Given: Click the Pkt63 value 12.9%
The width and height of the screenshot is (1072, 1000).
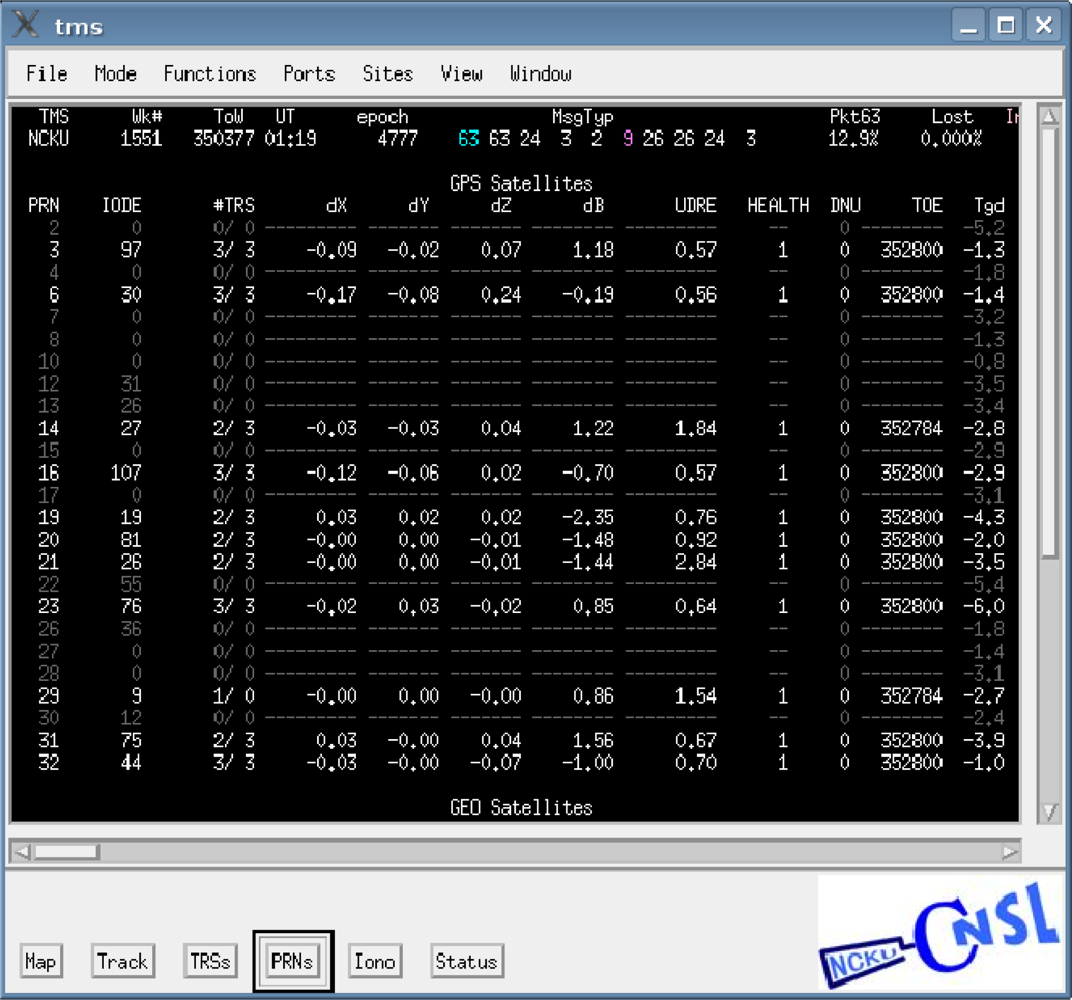Looking at the screenshot, I should pyautogui.click(x=853, y=139).
